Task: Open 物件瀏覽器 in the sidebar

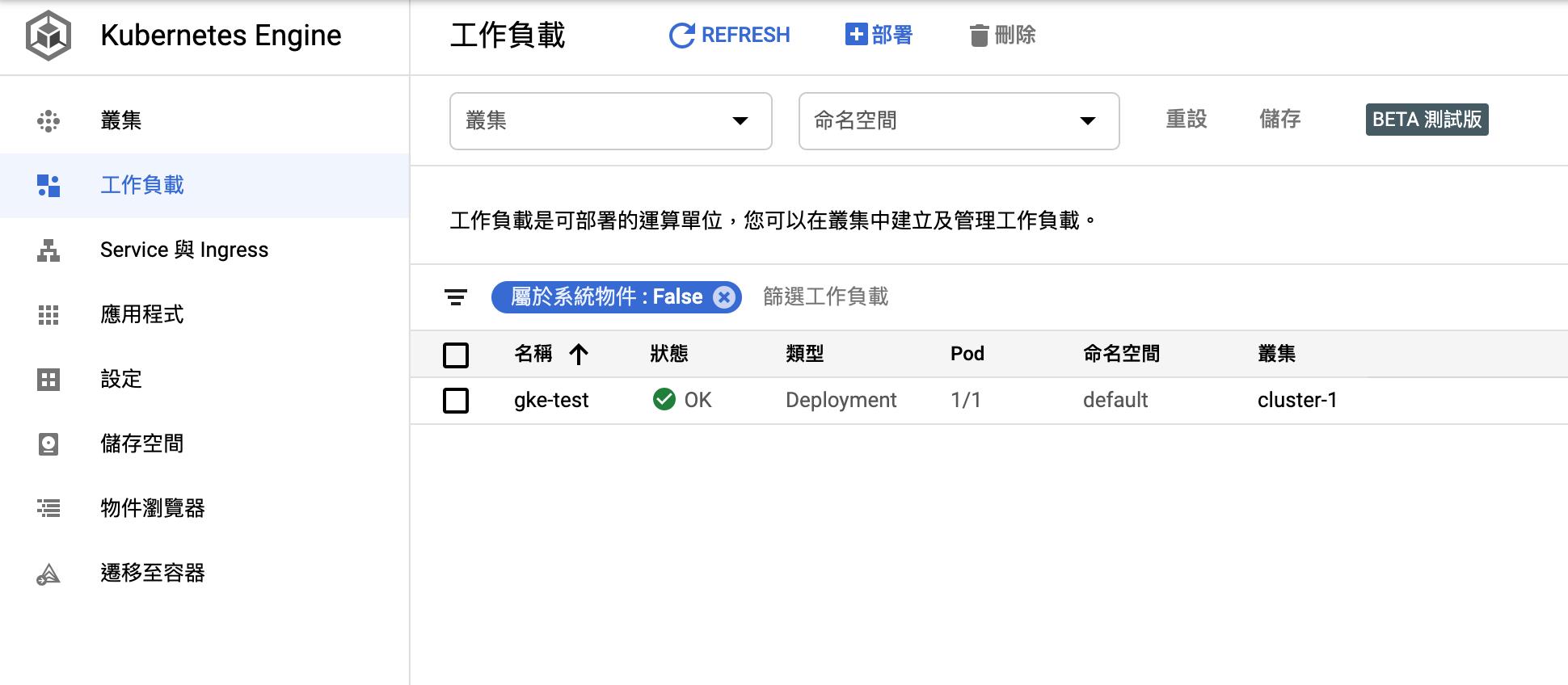Action: coord(204,508)
